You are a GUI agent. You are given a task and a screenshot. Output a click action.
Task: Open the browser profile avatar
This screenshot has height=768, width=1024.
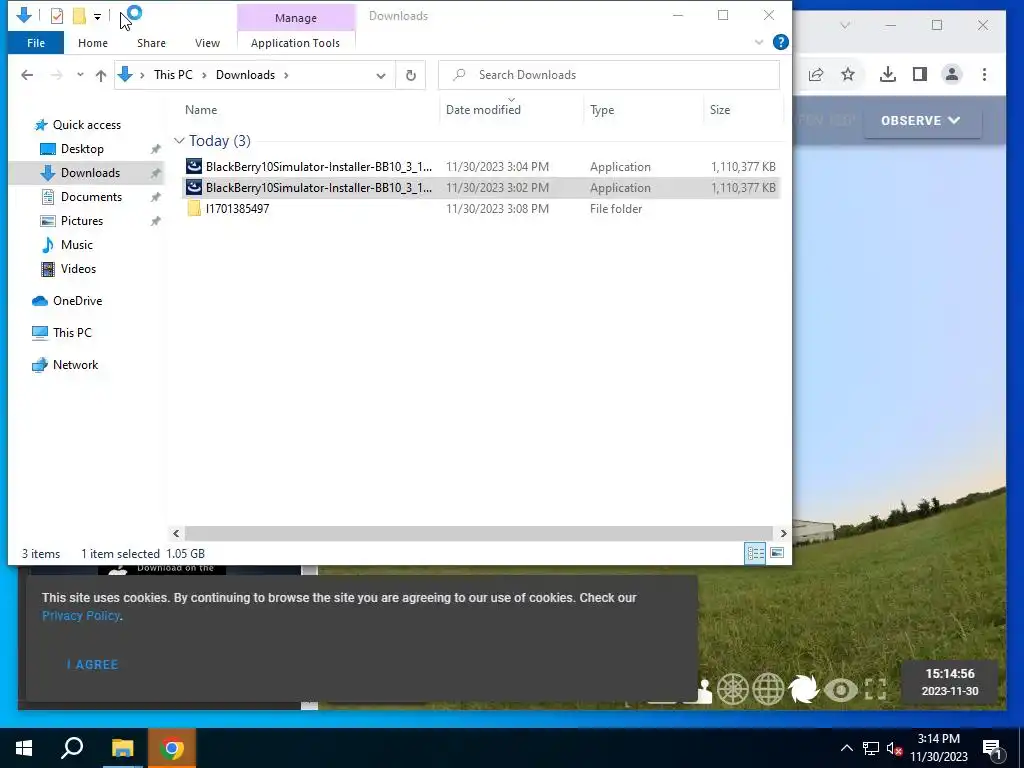pos(952,74)
